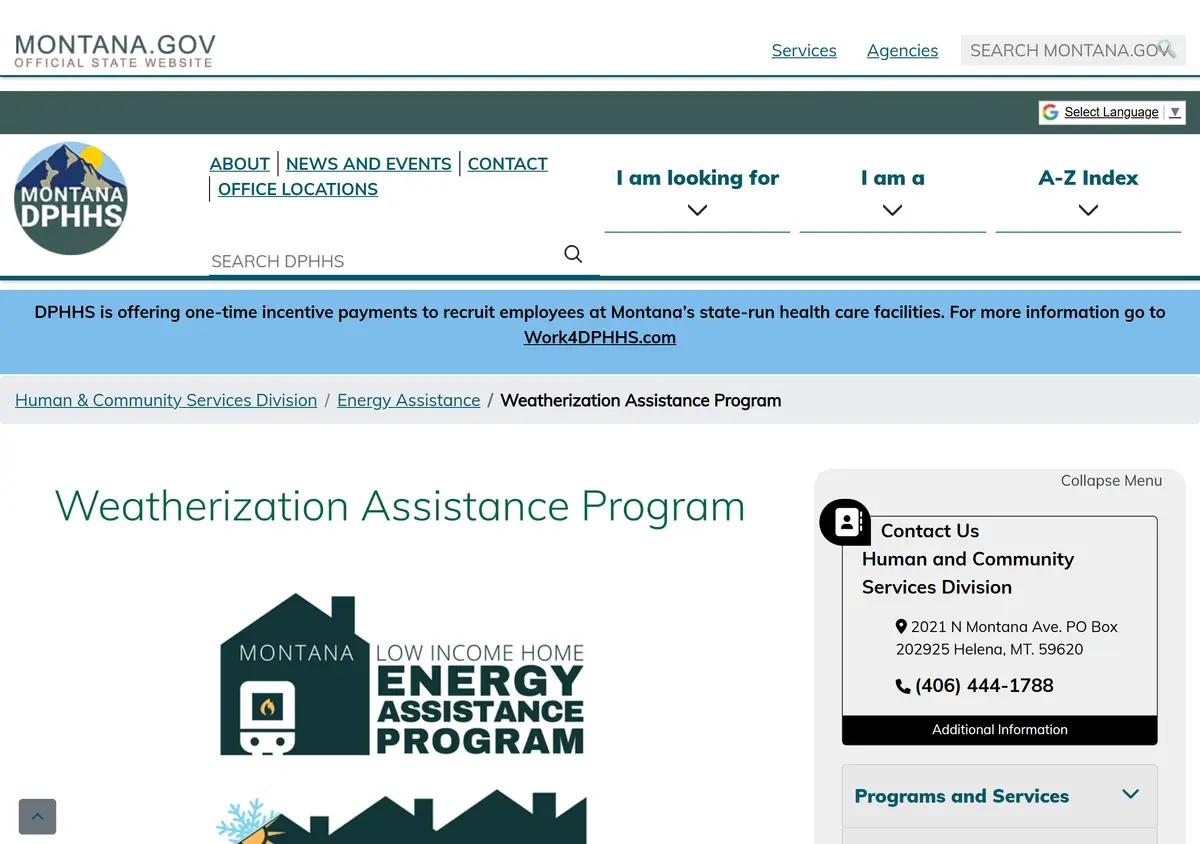Click Collapse Menu in the sidebar

coord(1111,481)
